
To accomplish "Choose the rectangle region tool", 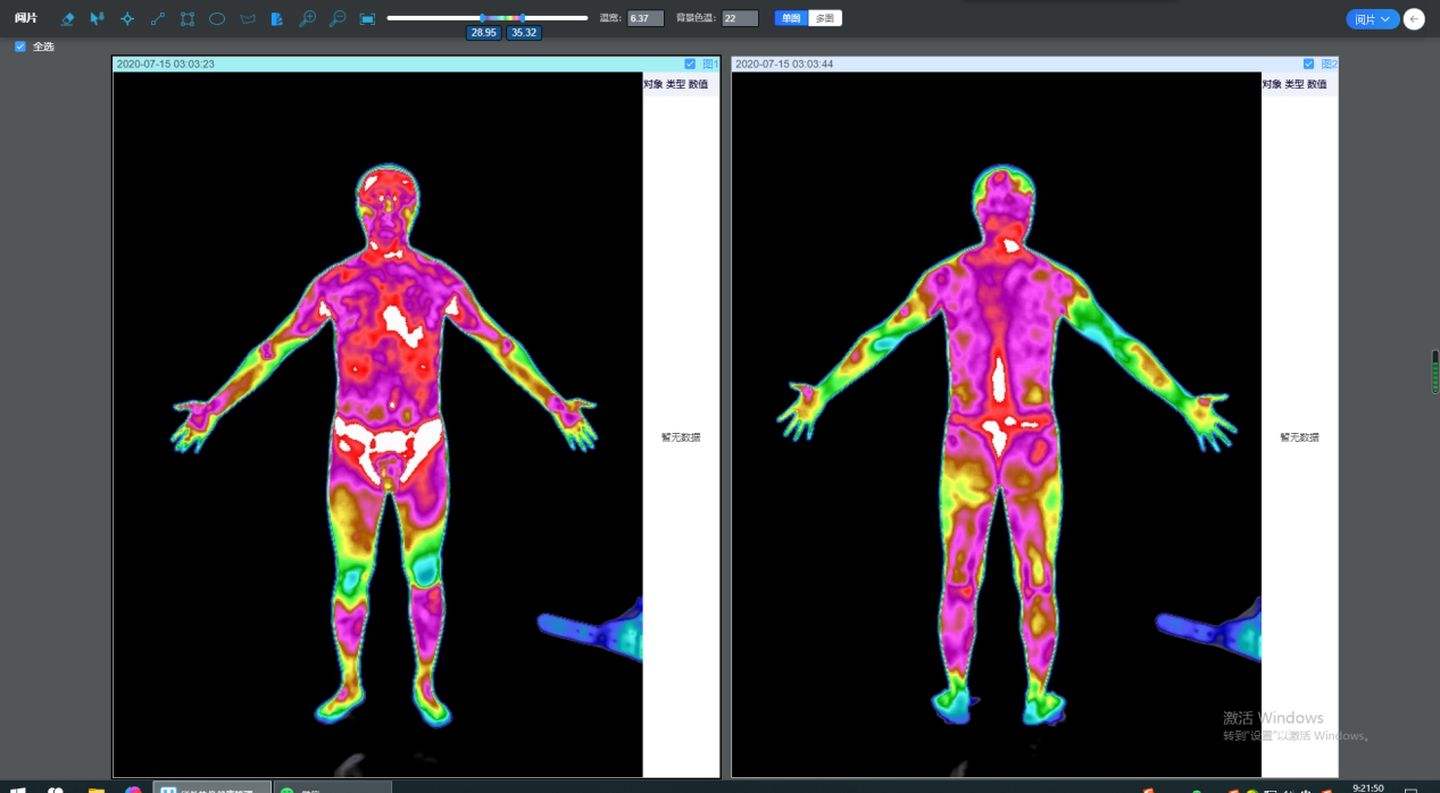I will pyautogui.click(x=187, y=19).
